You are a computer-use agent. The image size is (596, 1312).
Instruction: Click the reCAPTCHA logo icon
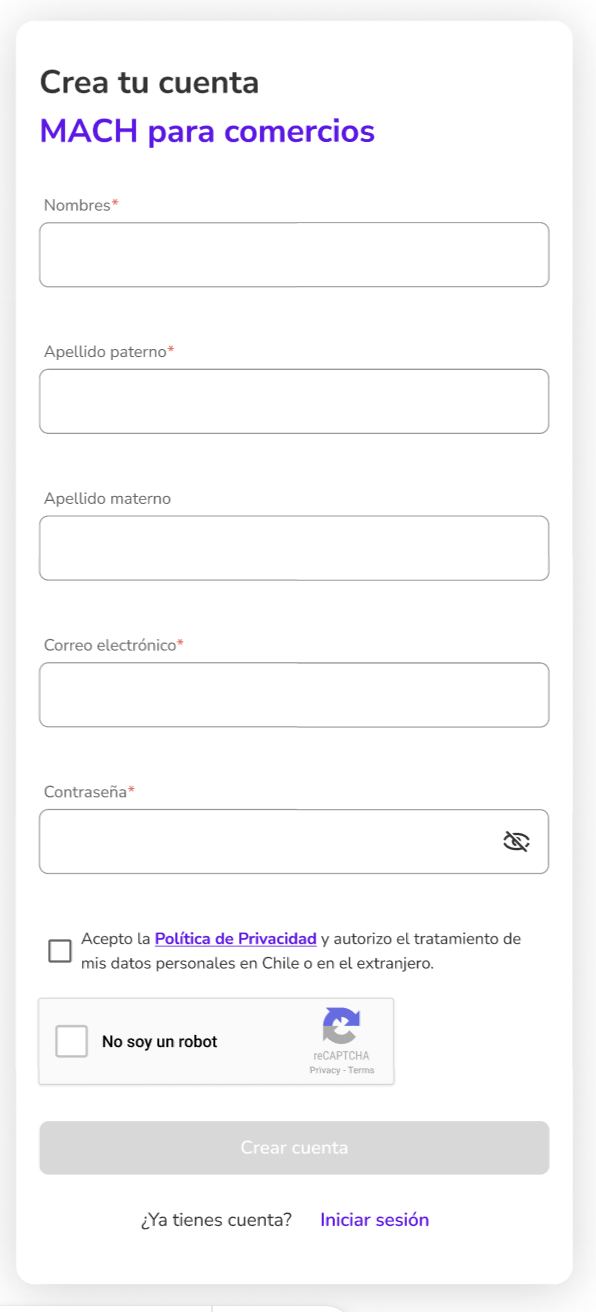click(341, 1027)
